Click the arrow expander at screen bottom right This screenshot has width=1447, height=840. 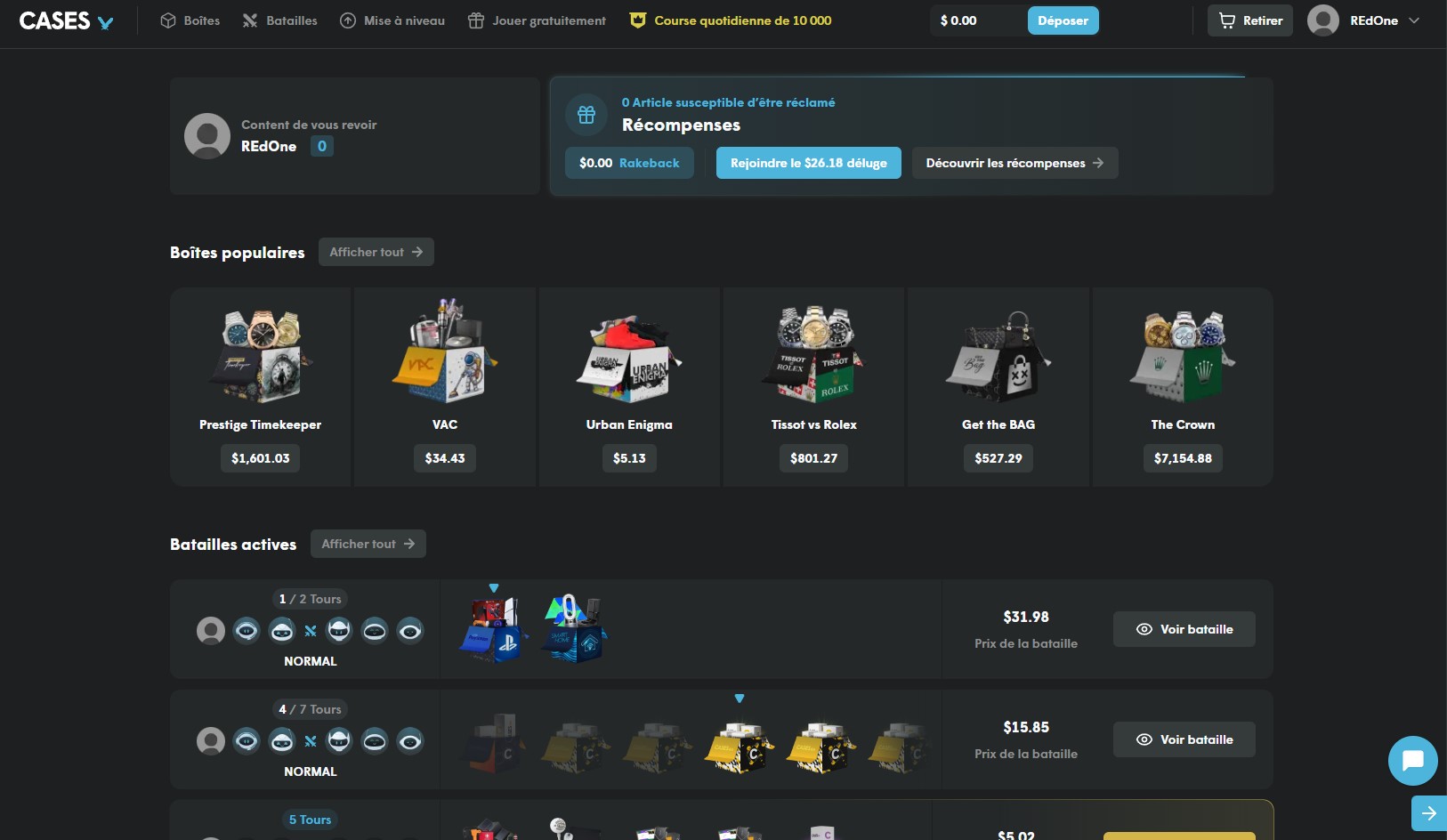tap(1430, 812)
